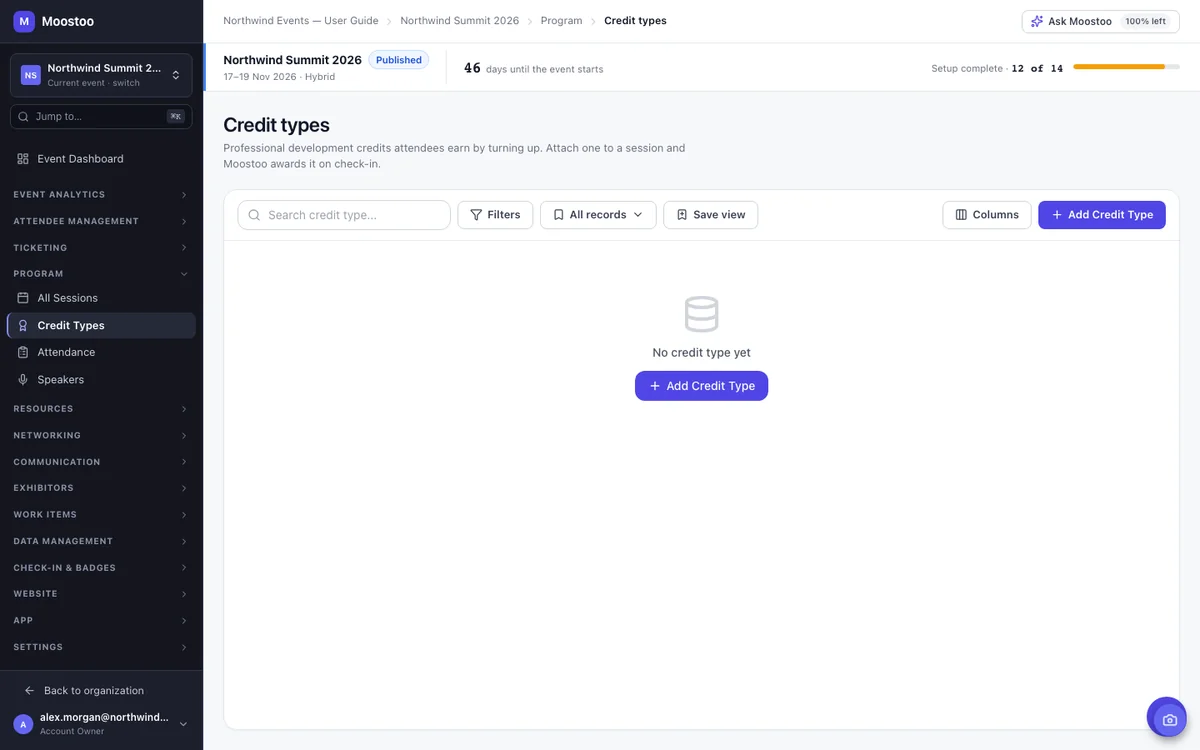
Task: Click the Columns button
Action: (x=987, y=215)
